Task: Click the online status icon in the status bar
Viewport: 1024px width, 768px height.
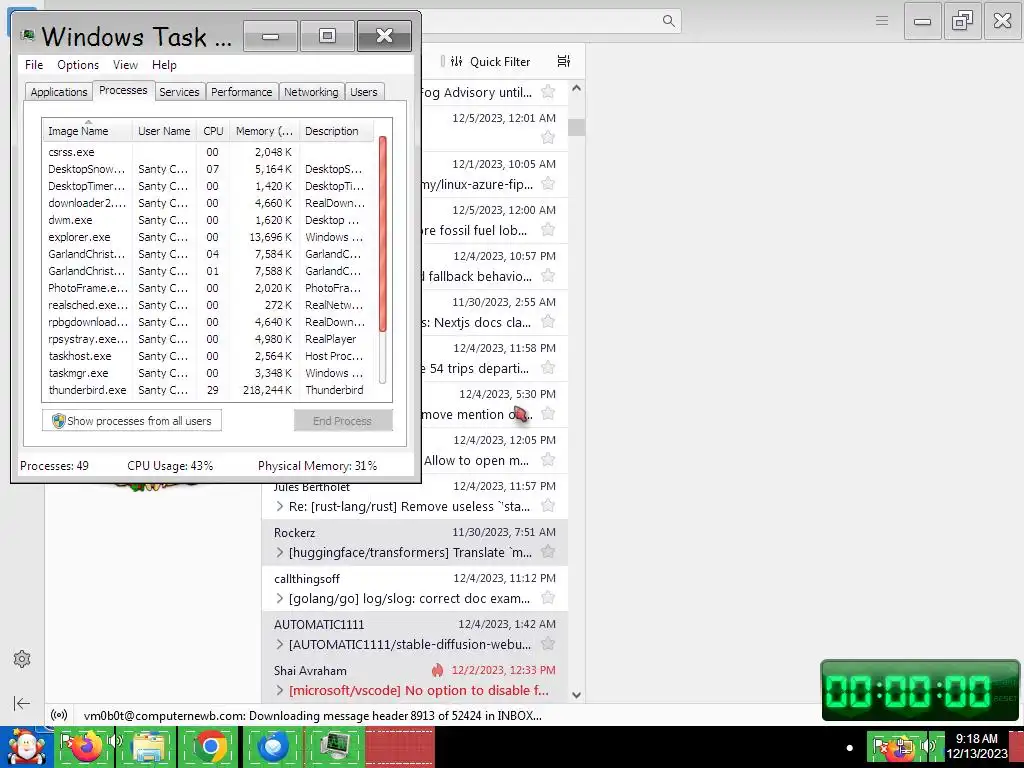Action: pos(59,715)
